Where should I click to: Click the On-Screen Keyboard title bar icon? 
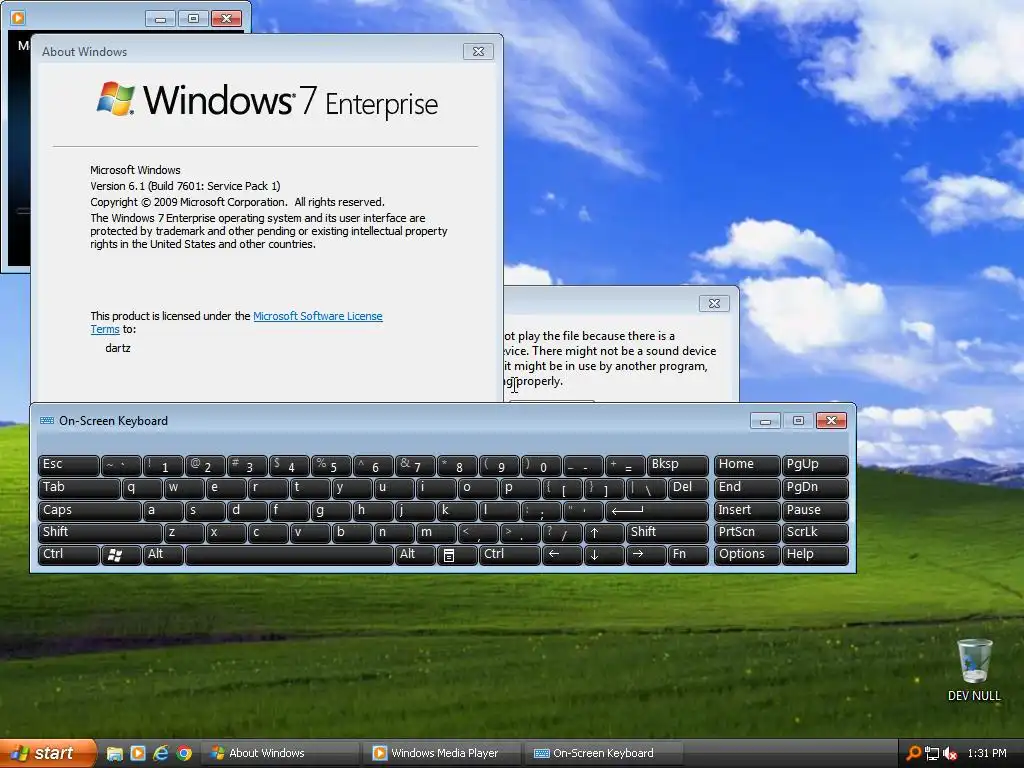pos(47,421)
